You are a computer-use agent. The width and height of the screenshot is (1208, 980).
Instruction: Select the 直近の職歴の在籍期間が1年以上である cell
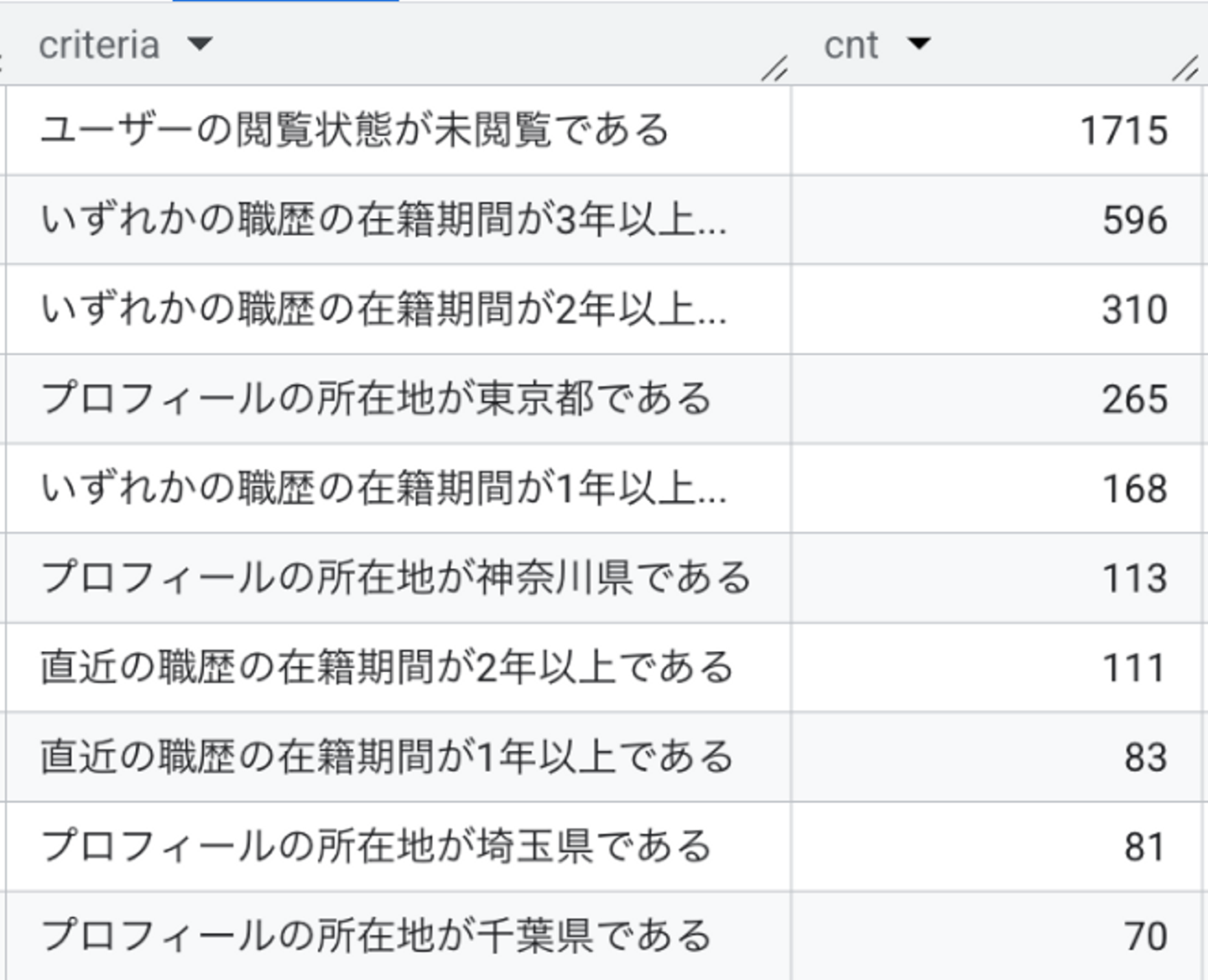tap(387, 757)
